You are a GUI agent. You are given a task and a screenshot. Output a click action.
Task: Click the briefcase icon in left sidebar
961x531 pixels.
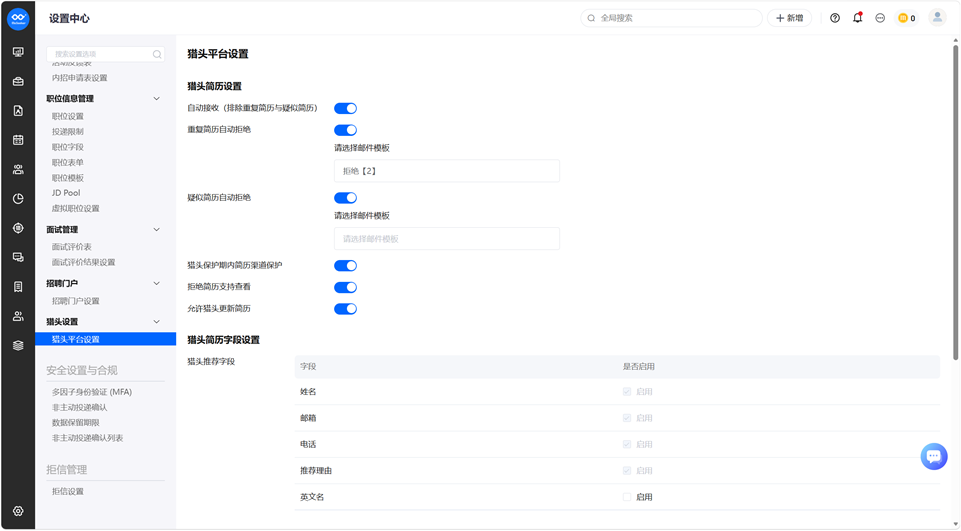click(18, 82)
